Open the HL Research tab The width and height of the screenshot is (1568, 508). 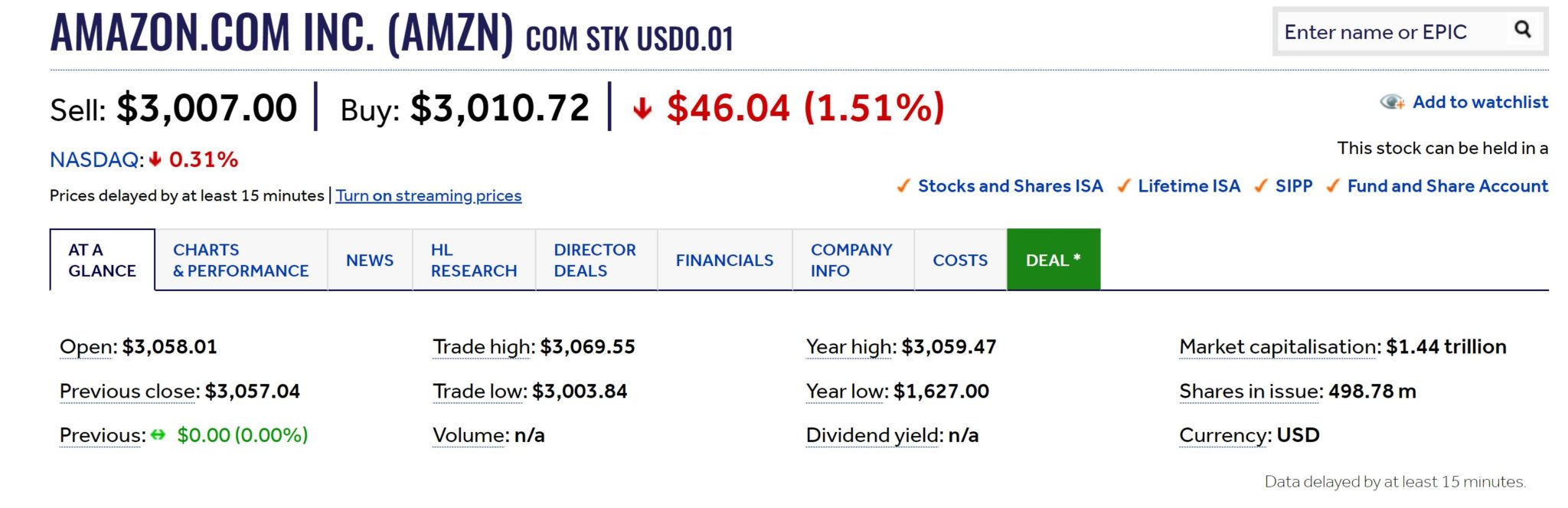point(474,260)
